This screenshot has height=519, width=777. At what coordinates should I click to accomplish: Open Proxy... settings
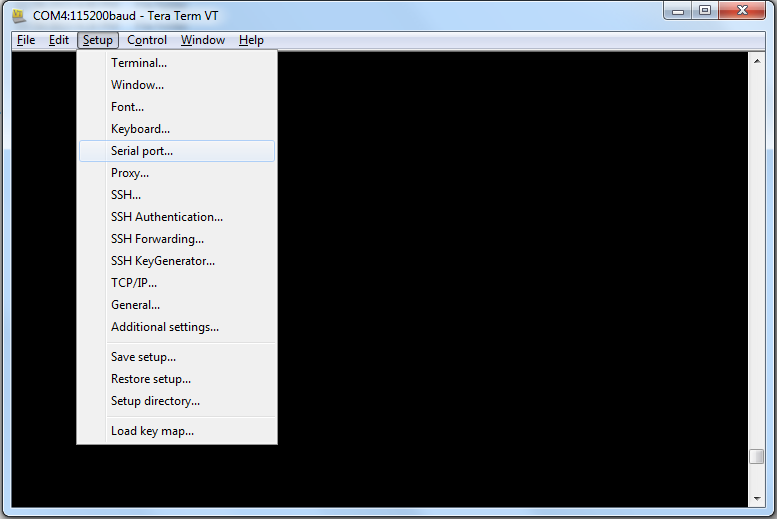[177, 173]
